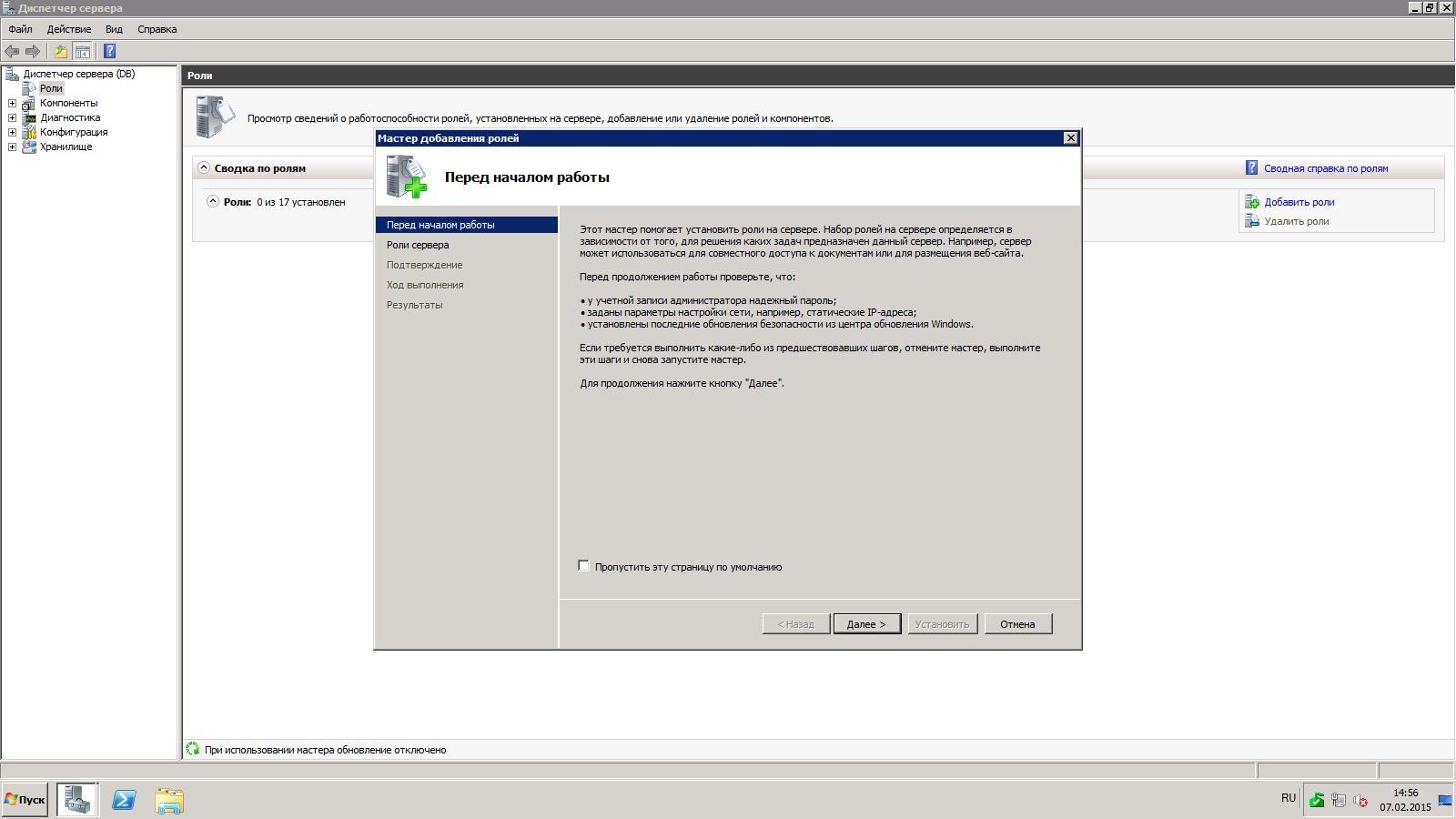Click the Подтверждение wizard step
The image size is (1456, 819).
(x=424, y=265)
